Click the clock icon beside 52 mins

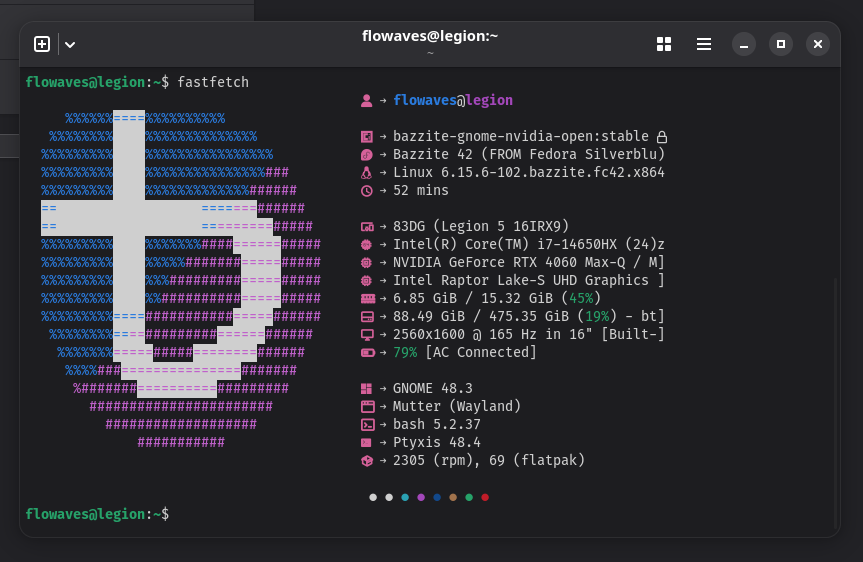[x=367, y=191]
